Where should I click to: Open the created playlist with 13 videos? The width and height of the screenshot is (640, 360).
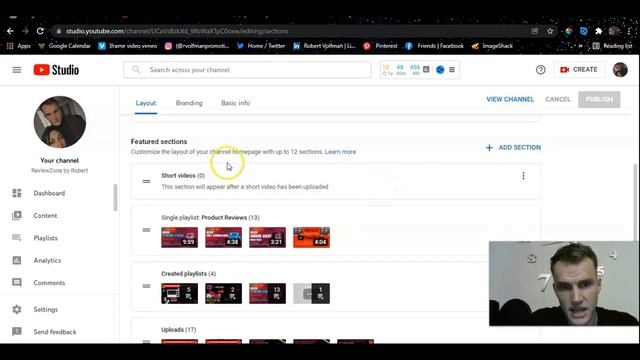click(x=268, y=293)
